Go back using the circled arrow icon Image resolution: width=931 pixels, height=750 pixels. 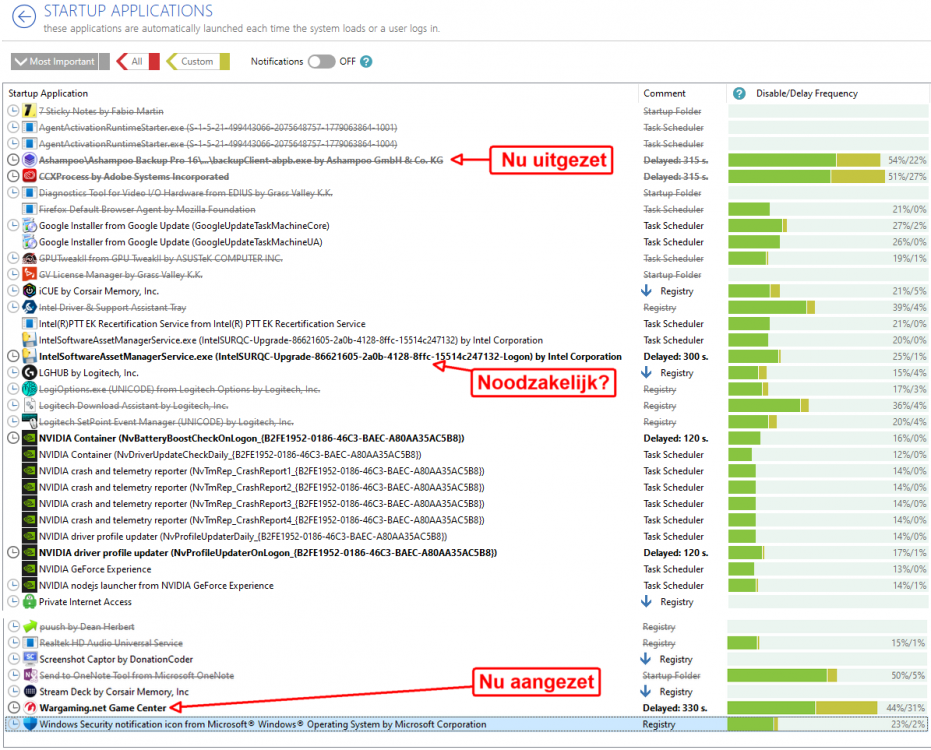[x=24, y=17]
